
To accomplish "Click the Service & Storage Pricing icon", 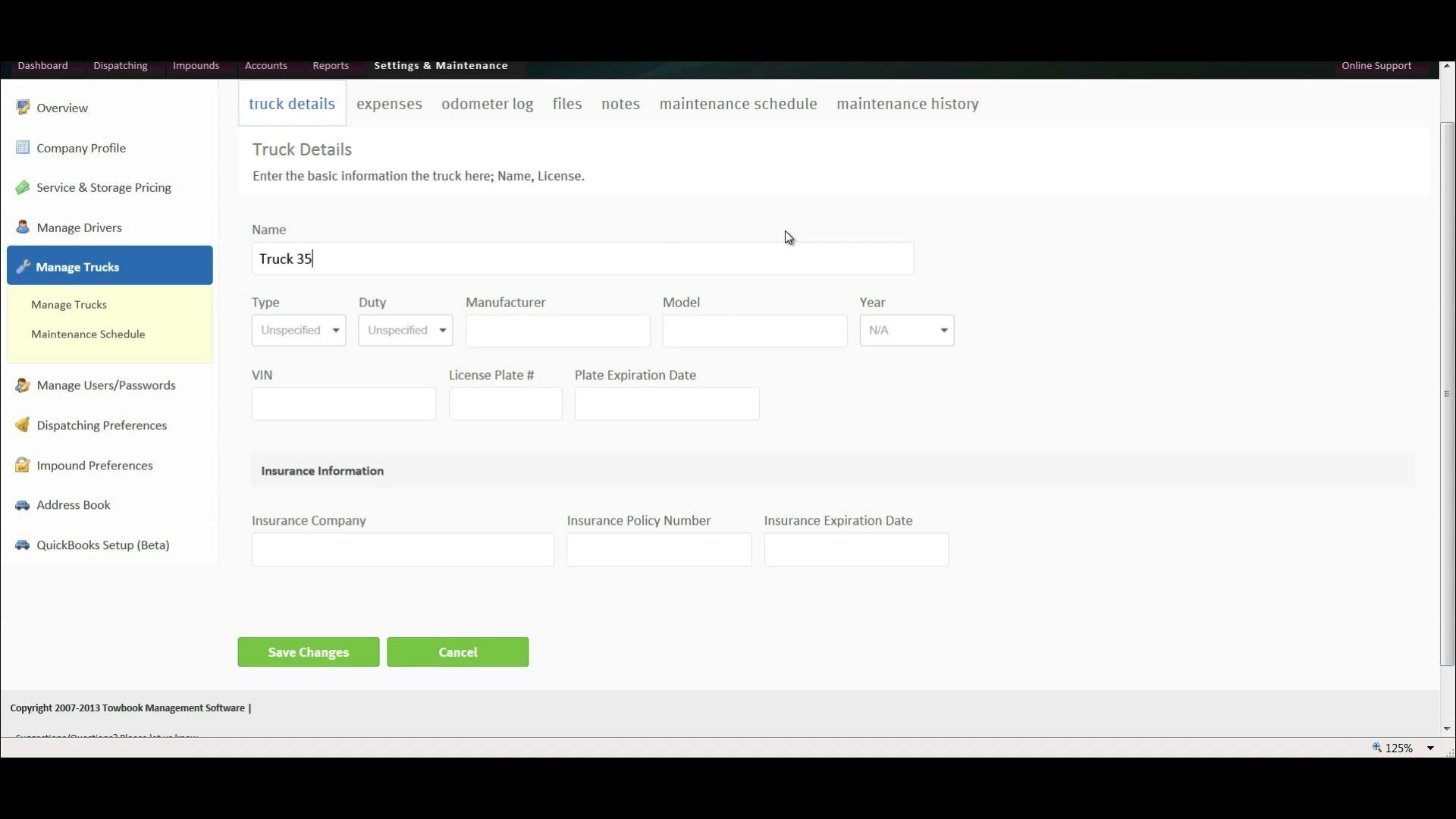I will (23, 187).
